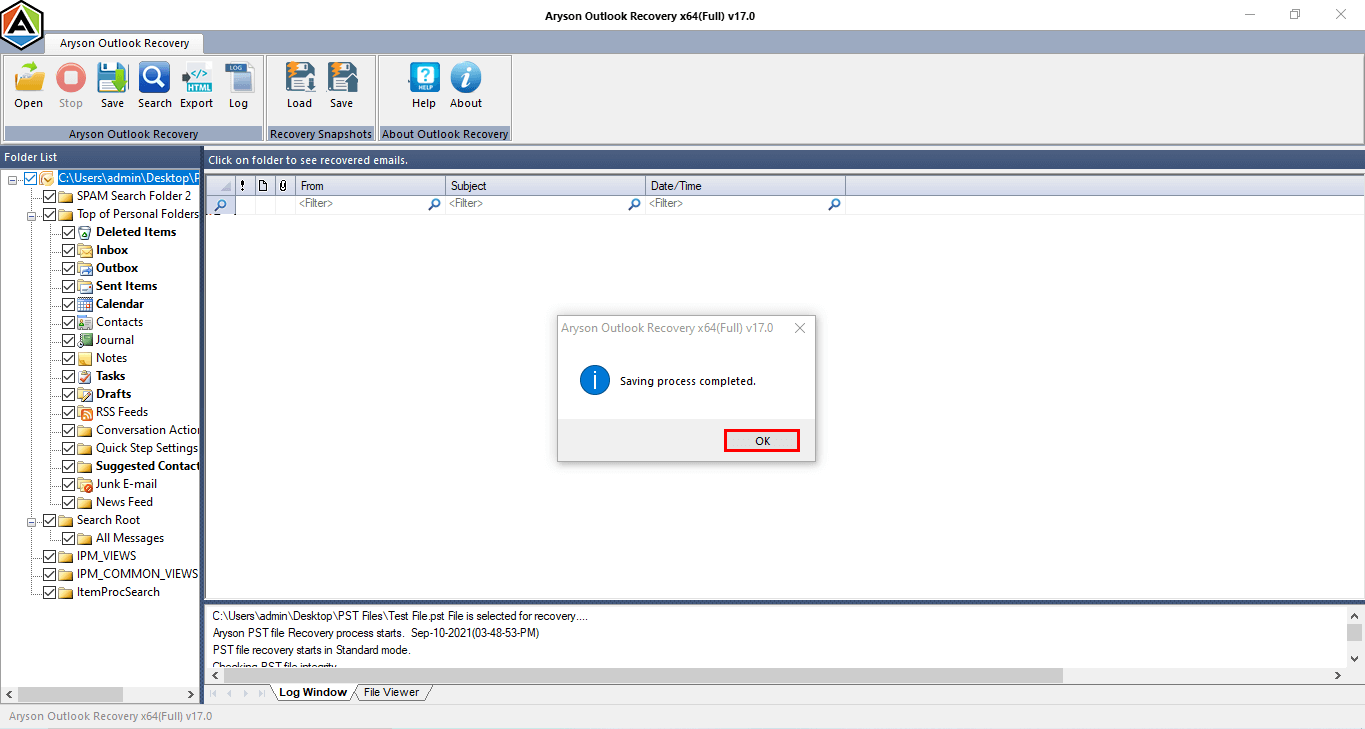Click the search icon in the From filter
This screenshot has height=729, width=1365.
coord(434,204)
